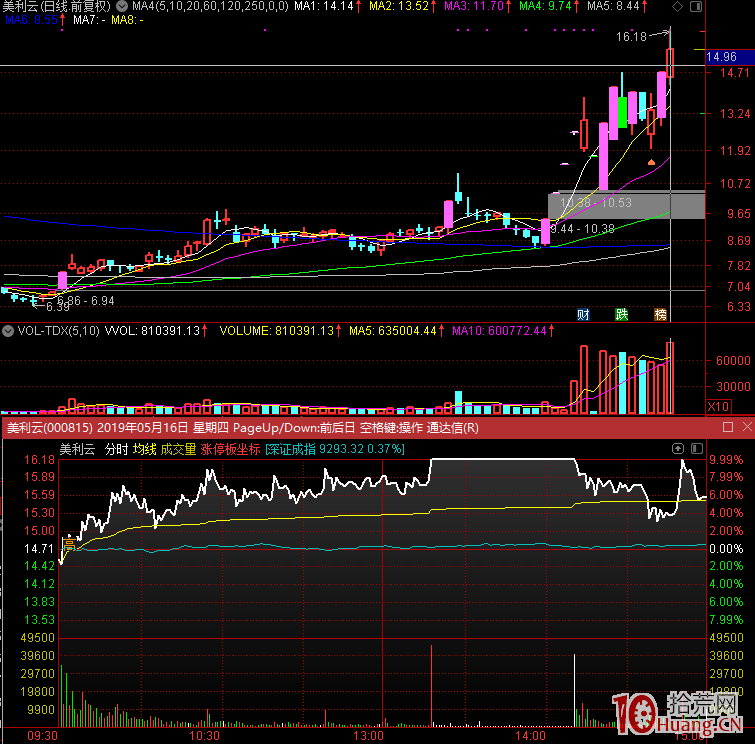Click the 10.38 - 10.53 gap label
755x744 pixels.
point(596,203)
